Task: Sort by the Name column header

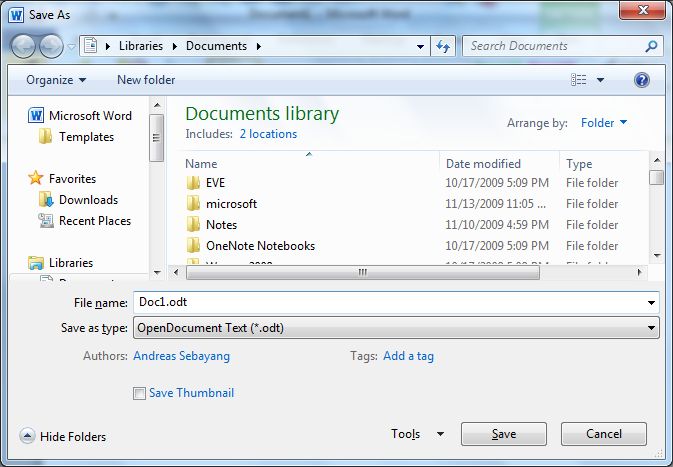Action: tap(201, 164)
